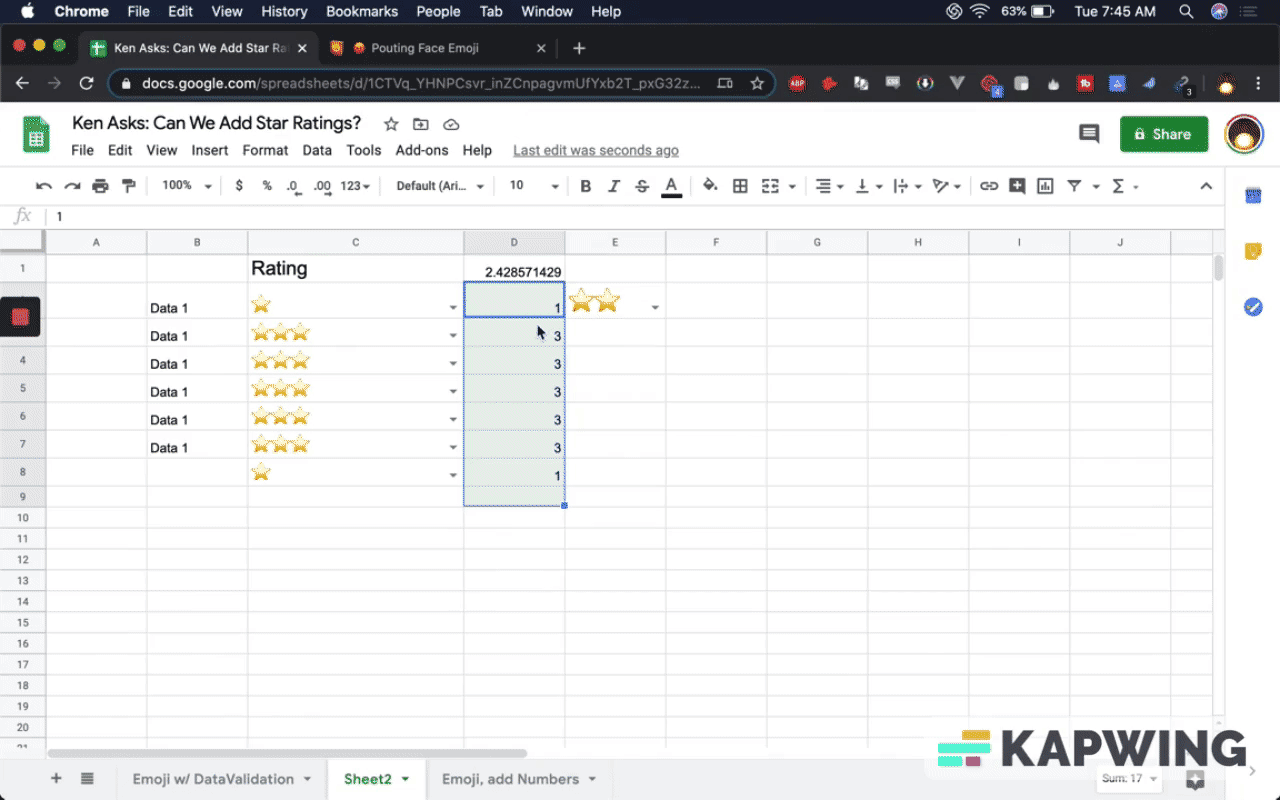Open the font size 10 dropdown

[x=534, y=186]
